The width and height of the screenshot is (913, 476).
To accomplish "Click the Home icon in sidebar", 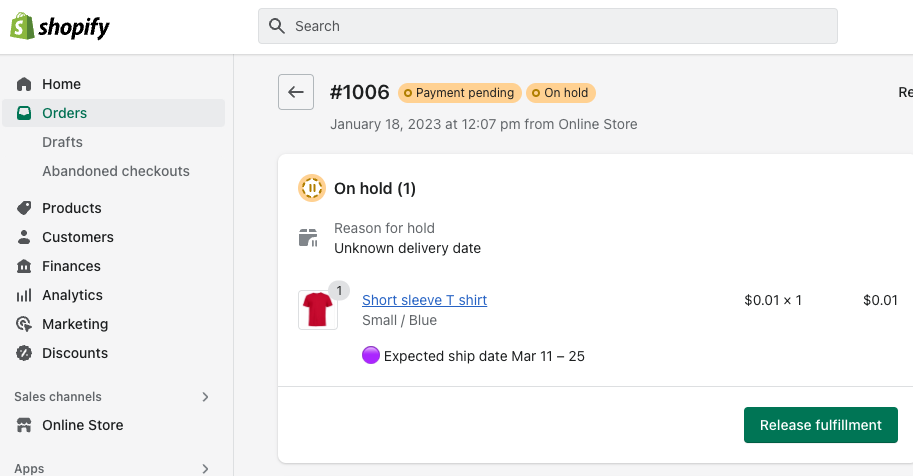I will (x=24, y=84).
